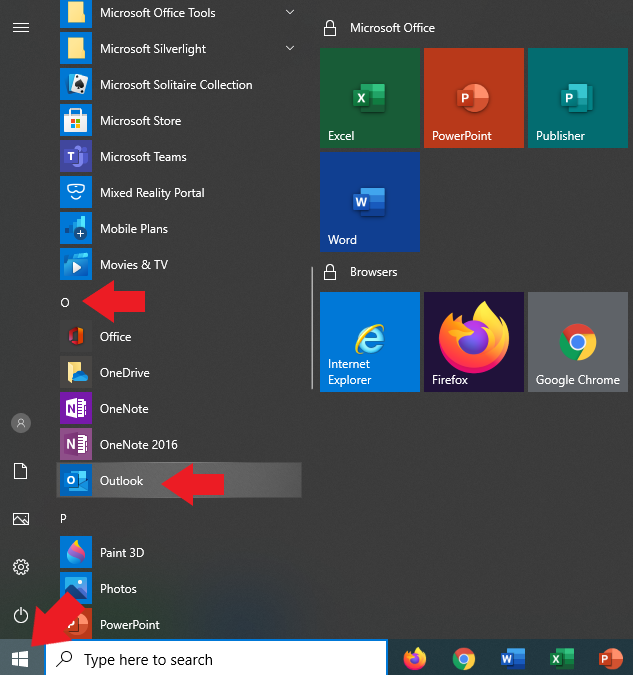This screenshot has width=633, height=675.
Task: Open Documents from the sidebar
Action: pyautogui.click(x=21, y=471)
